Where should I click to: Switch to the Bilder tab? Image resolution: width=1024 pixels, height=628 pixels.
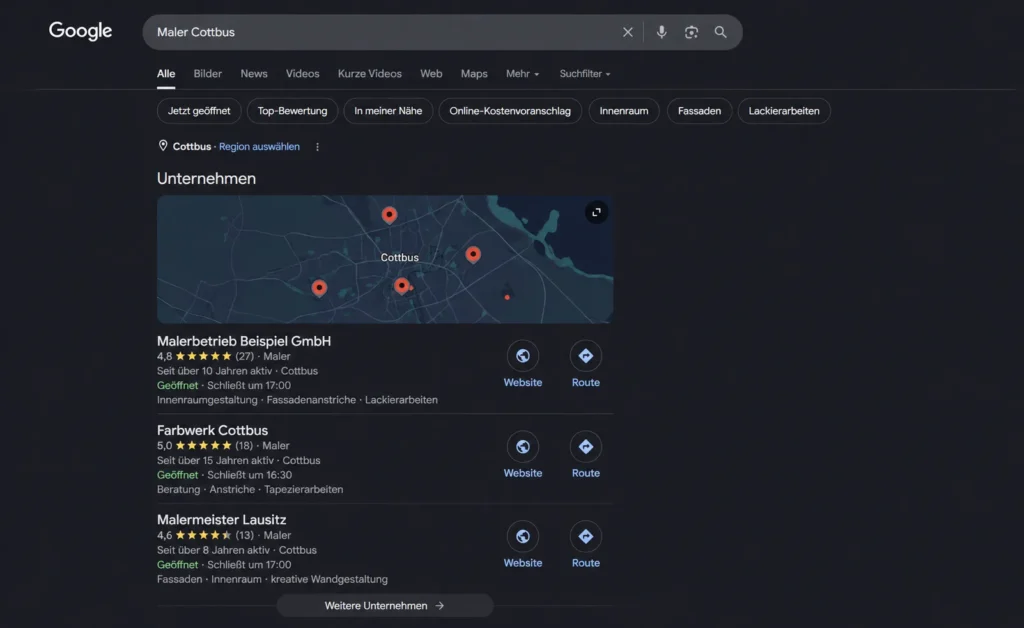(208, 74)
